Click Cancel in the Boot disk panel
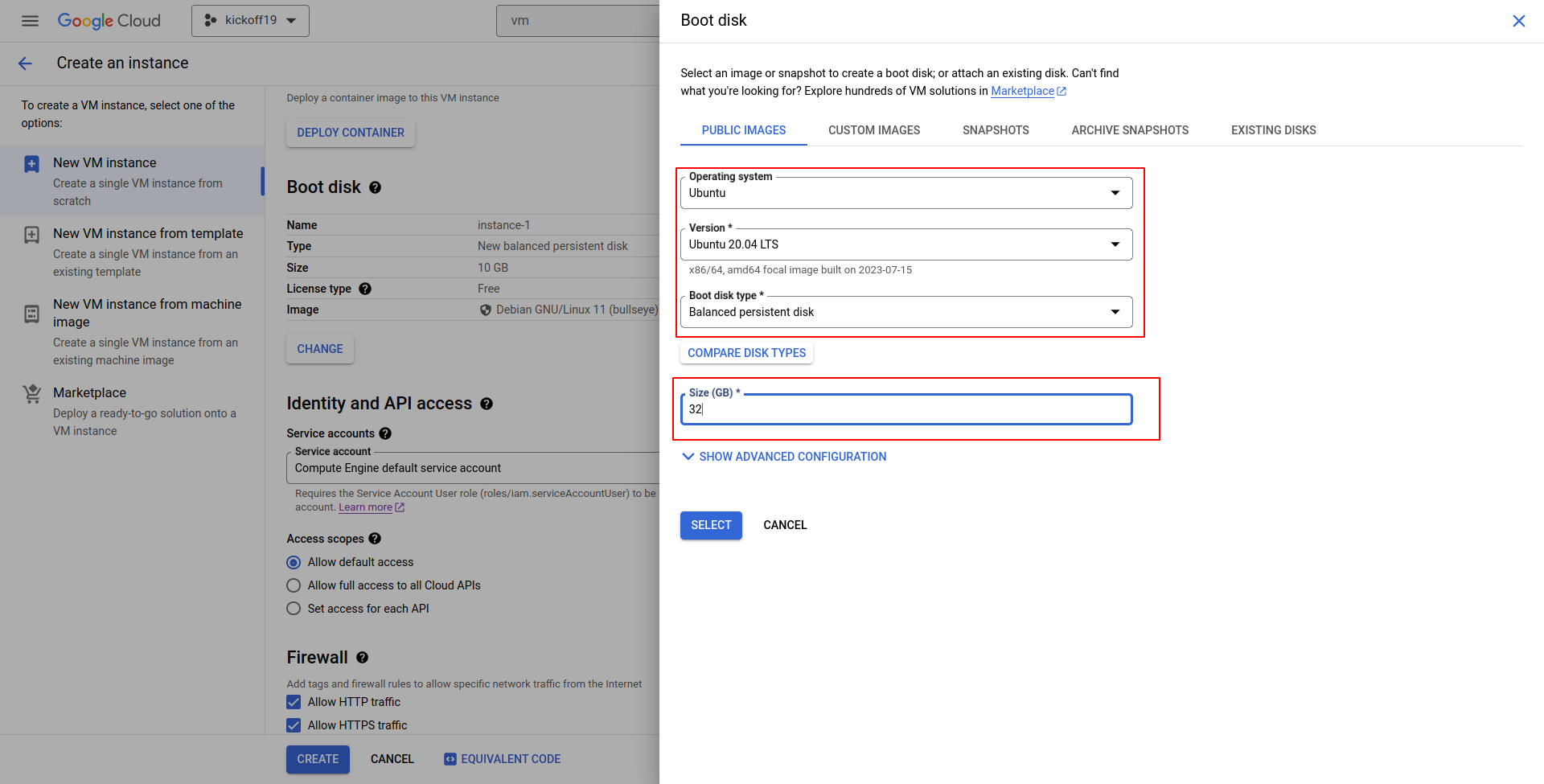The width and height of the screenshot is (1544, 784). point(785,525)
